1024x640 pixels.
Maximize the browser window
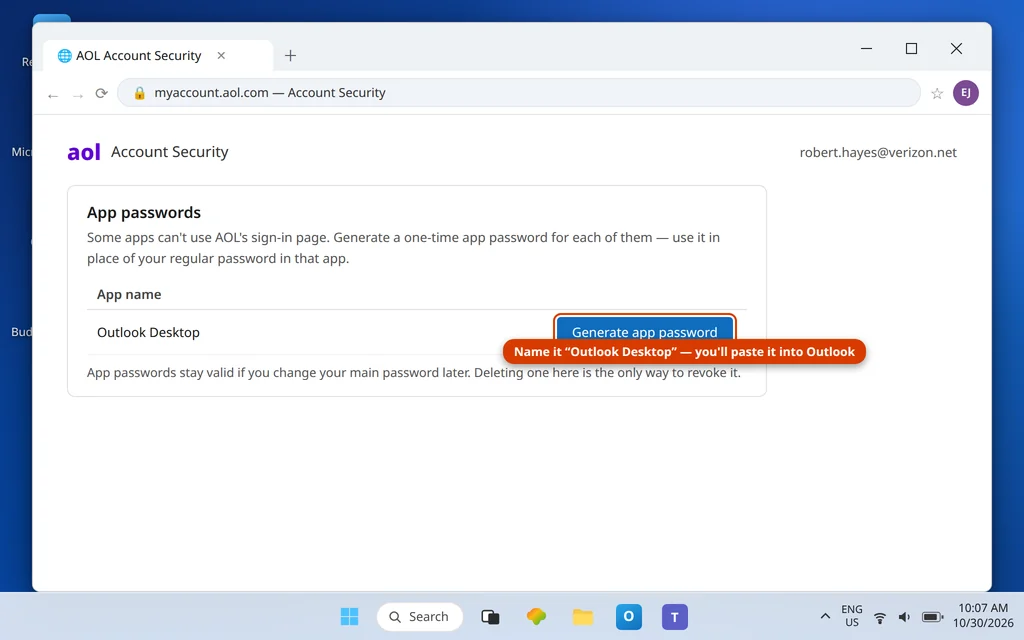point(911,48)
